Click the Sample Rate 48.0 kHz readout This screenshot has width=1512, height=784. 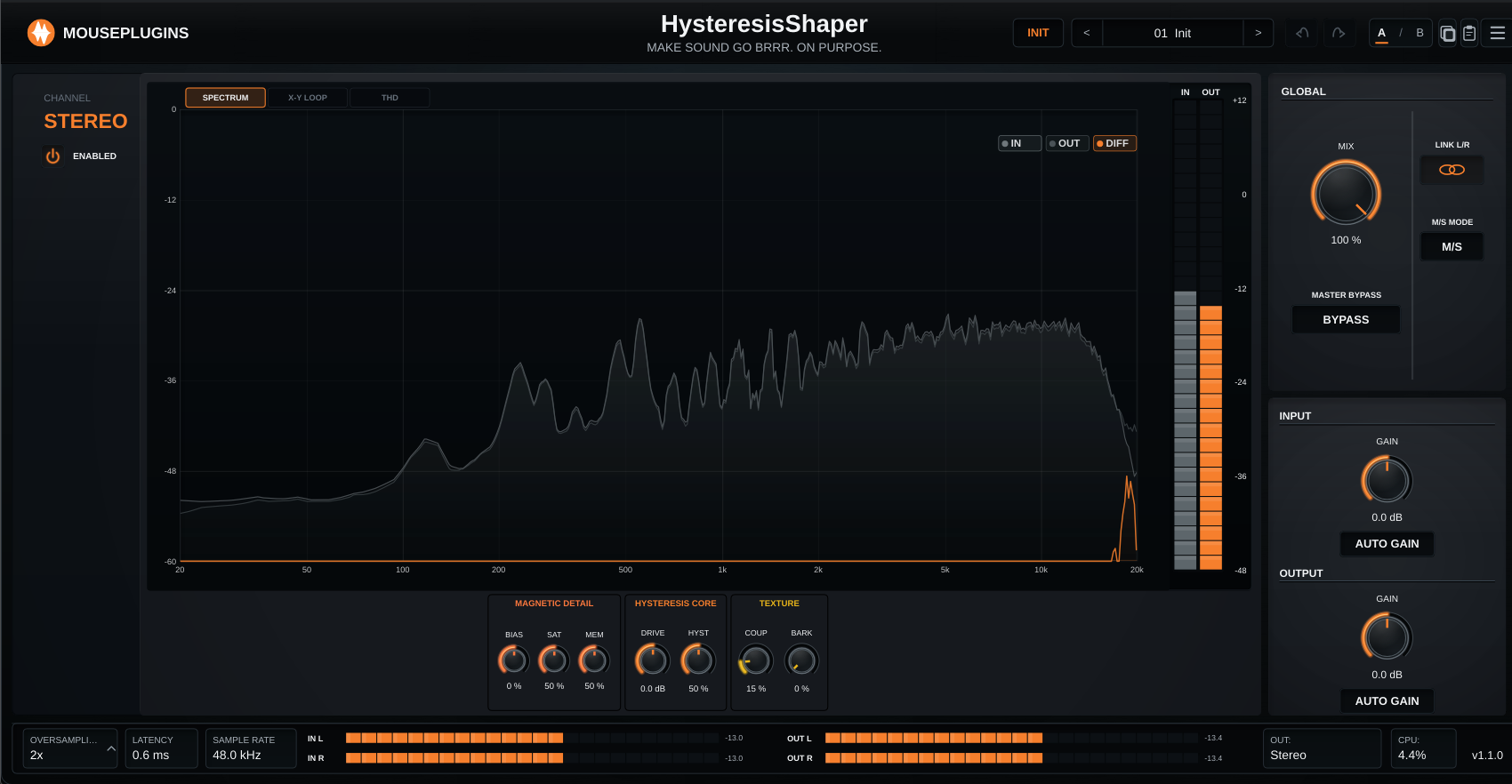tap(251, 748)
